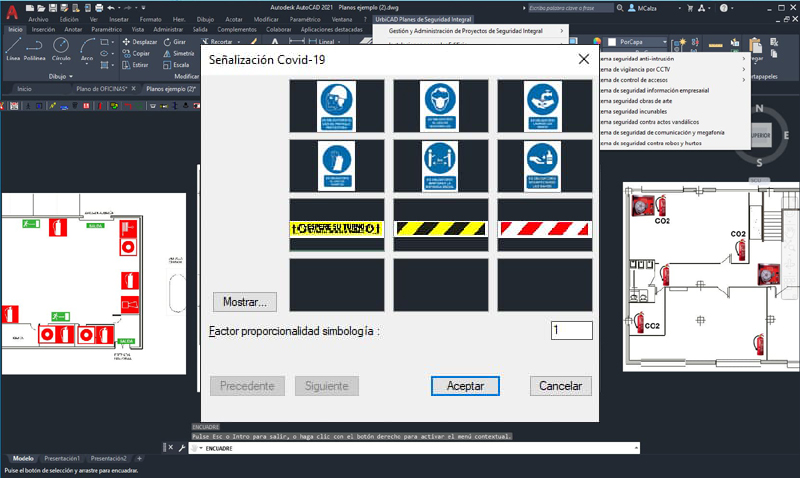Click the Help question mark icon
Image resolution: width=800 pixels, height=478 pixels.
[723, 8]
